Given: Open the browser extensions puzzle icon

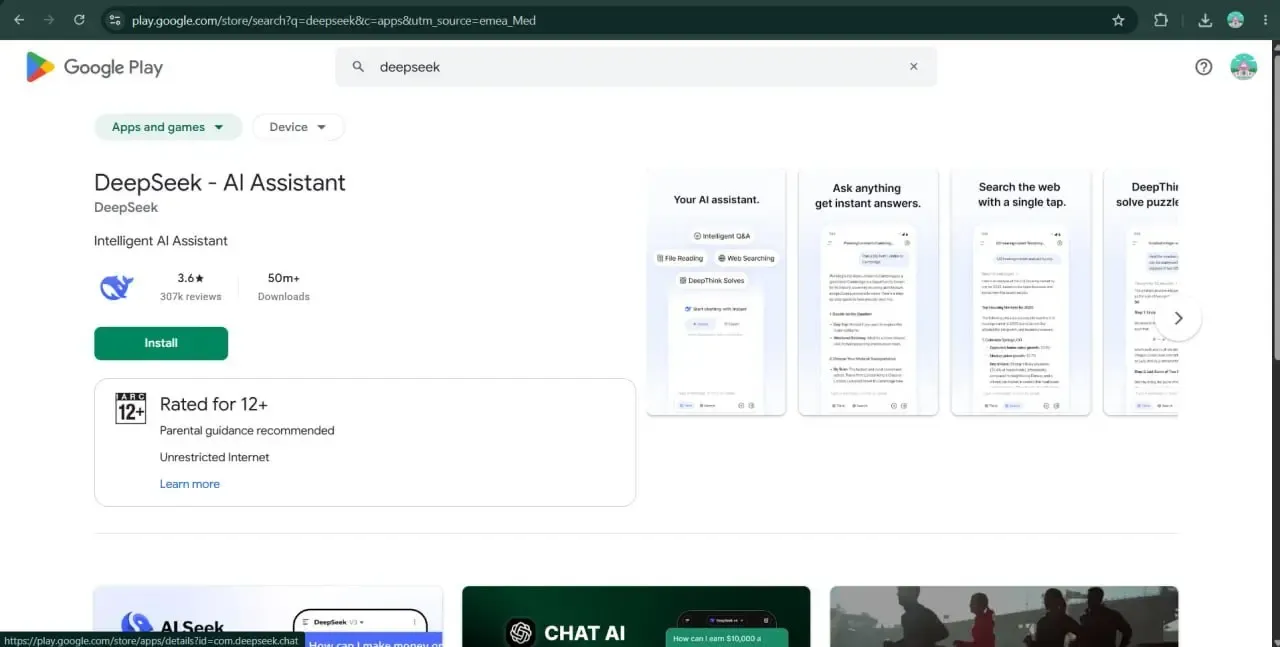Looking at the screenshot, I should (1161, 20).
